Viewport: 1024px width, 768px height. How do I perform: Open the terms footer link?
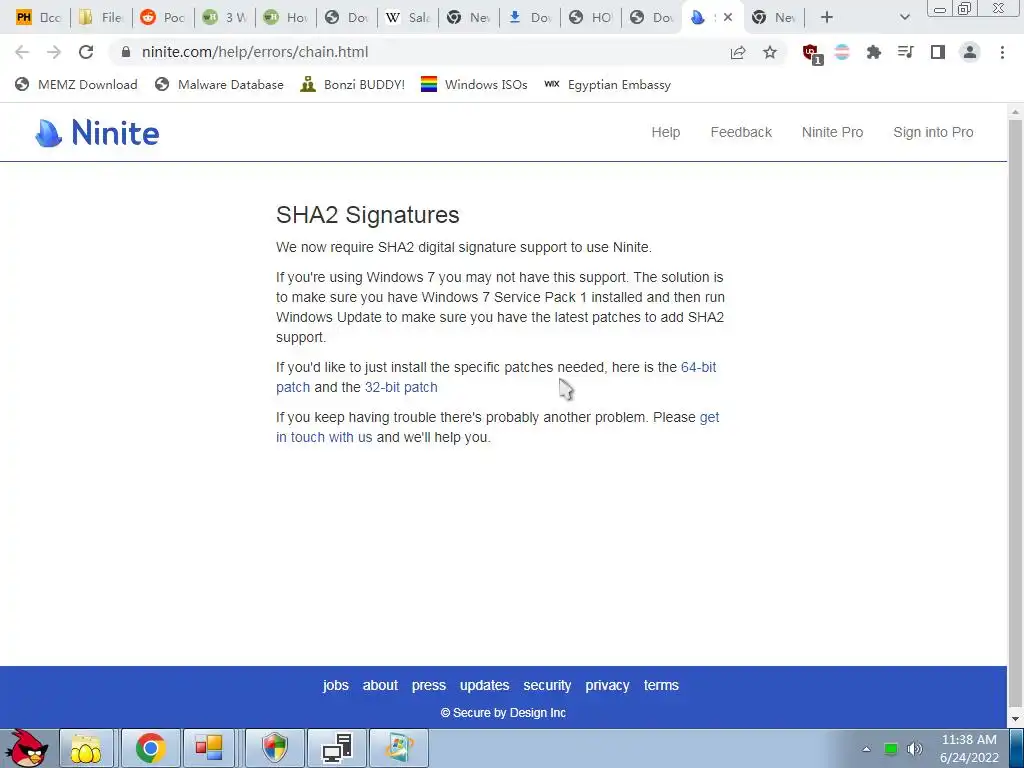[661, 685]
